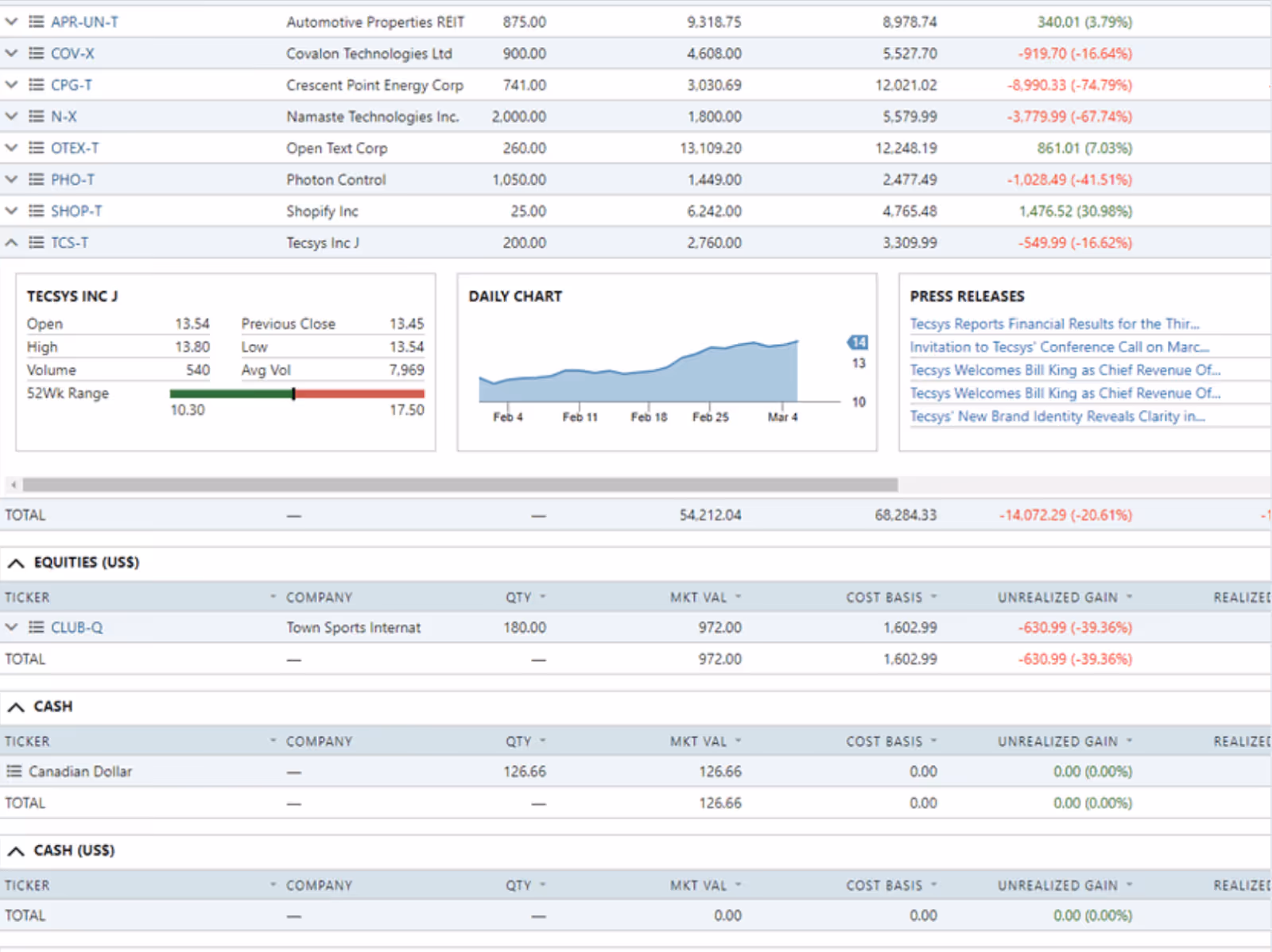Select Crescent Point Energy Corp company name

[x=374, y=85]
